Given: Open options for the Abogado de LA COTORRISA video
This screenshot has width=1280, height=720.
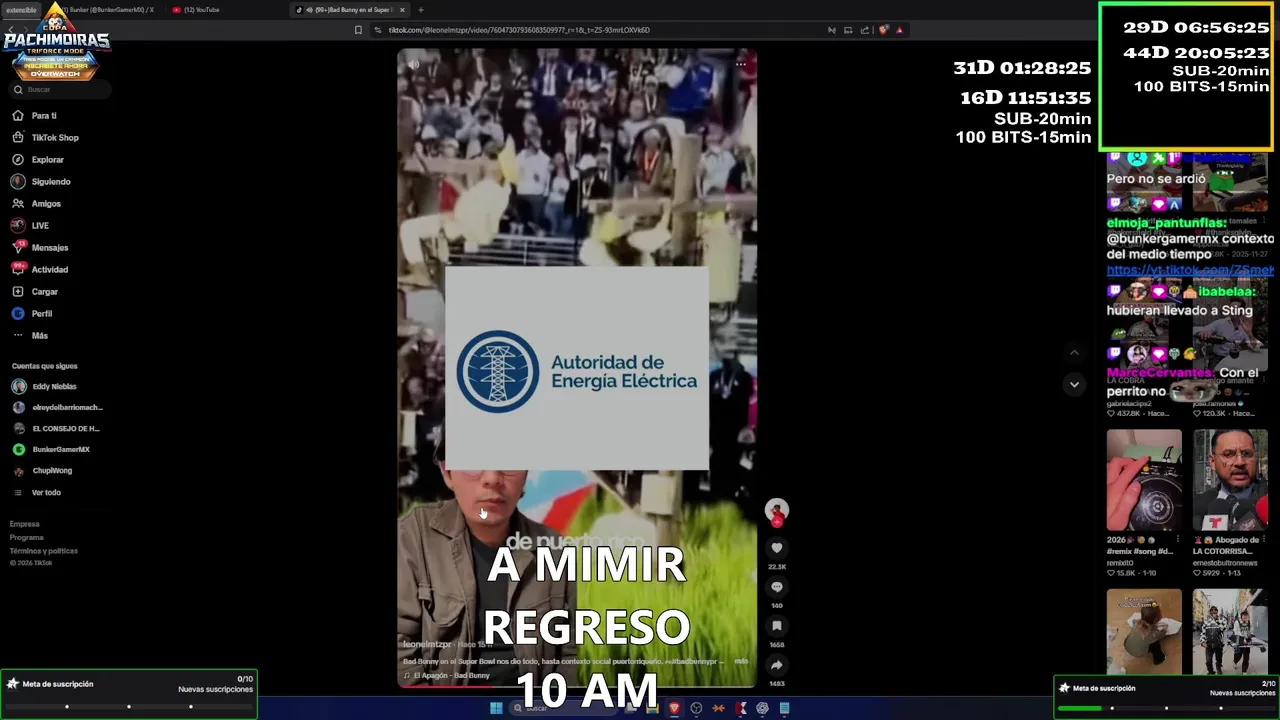Looking at the screenshot, I should coord(1263,540).
